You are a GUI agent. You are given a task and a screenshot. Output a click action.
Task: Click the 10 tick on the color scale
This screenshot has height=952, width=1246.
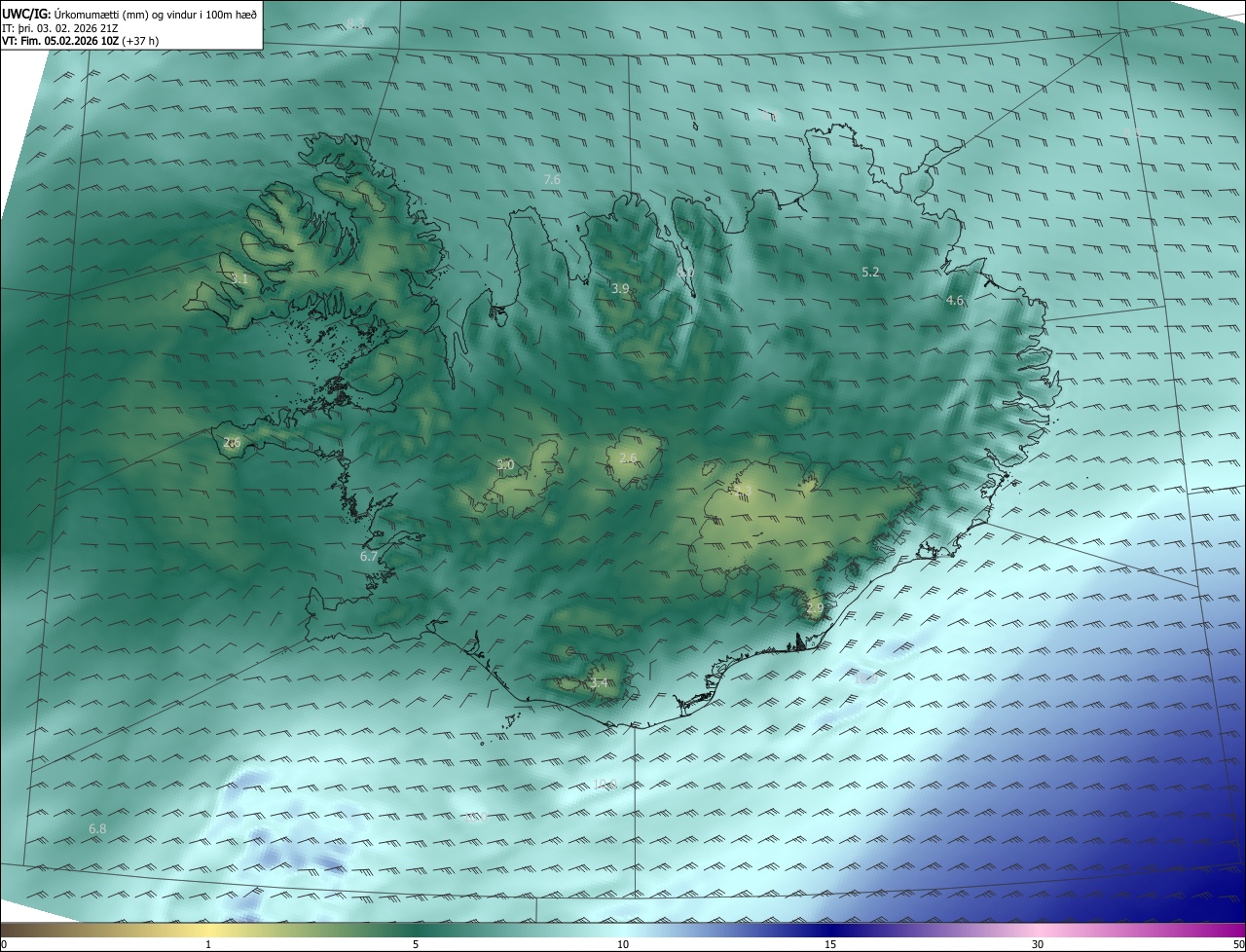(x=623, y=944)
